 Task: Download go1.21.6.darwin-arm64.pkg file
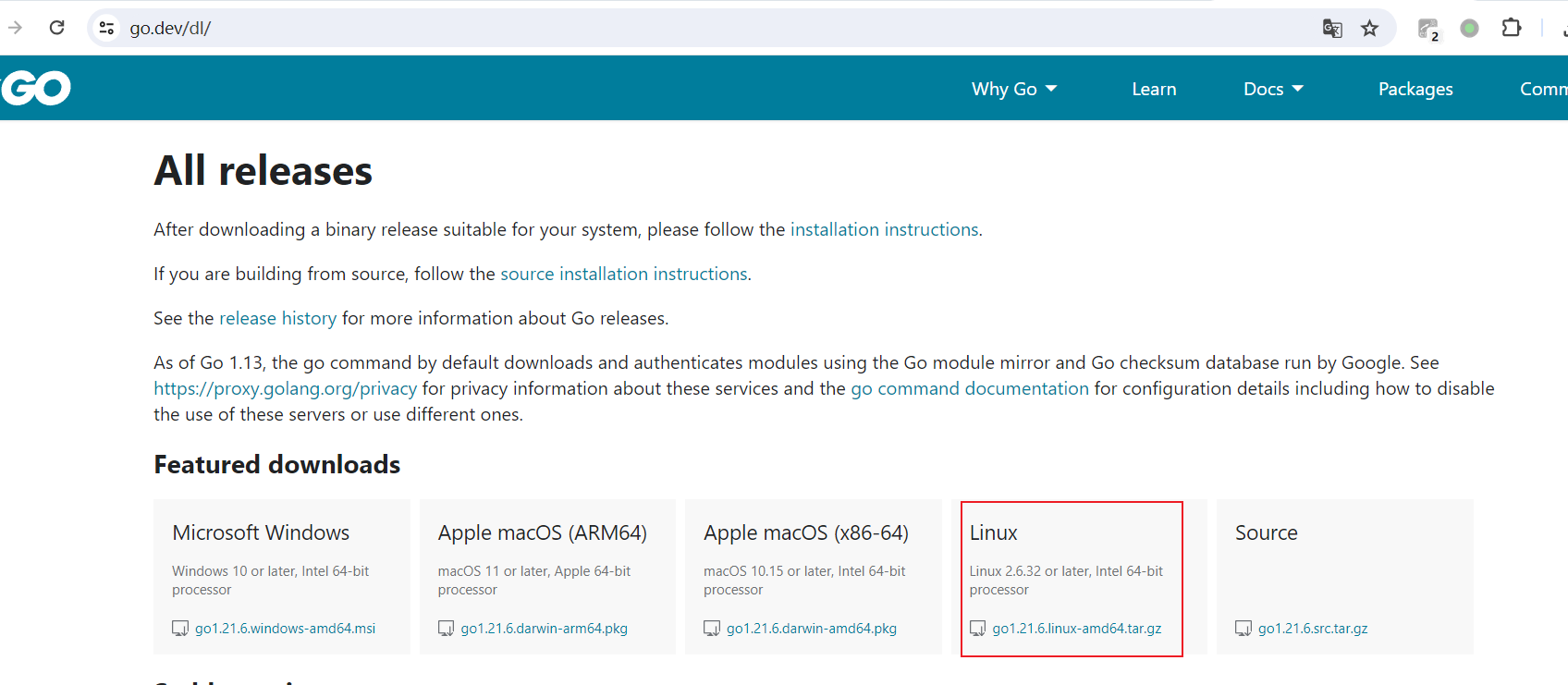click(544, 629)
